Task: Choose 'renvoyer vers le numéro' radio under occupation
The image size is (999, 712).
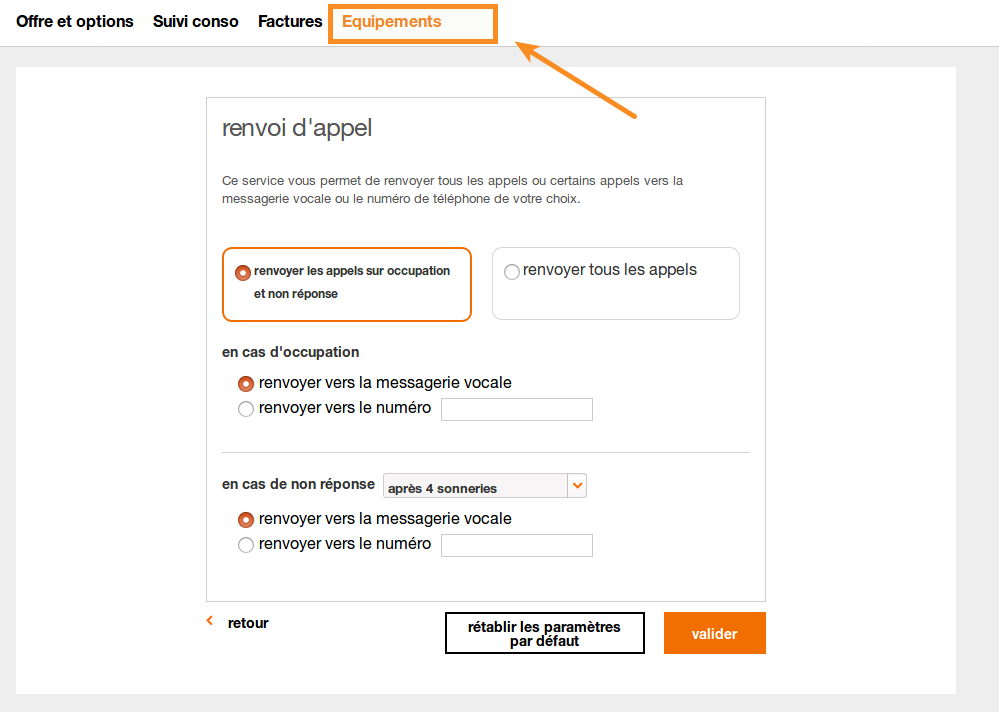Action: tap(246, 409)
